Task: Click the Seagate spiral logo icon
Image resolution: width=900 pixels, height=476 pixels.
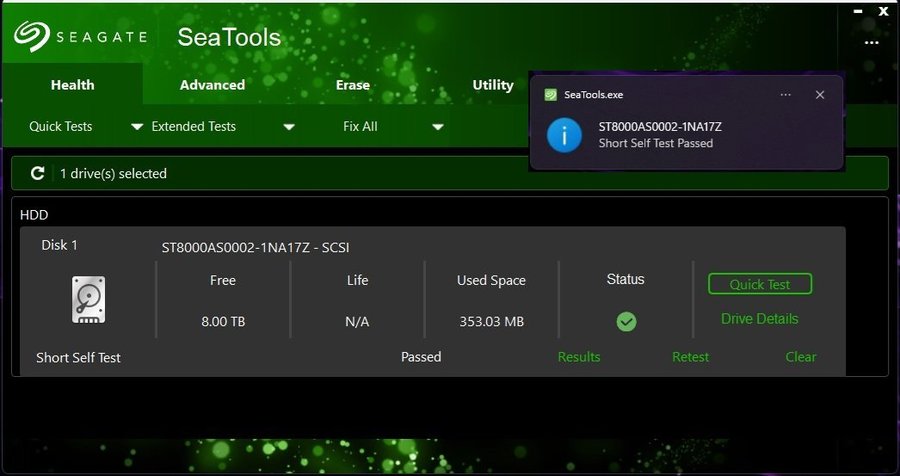Action: pos(33,37)
